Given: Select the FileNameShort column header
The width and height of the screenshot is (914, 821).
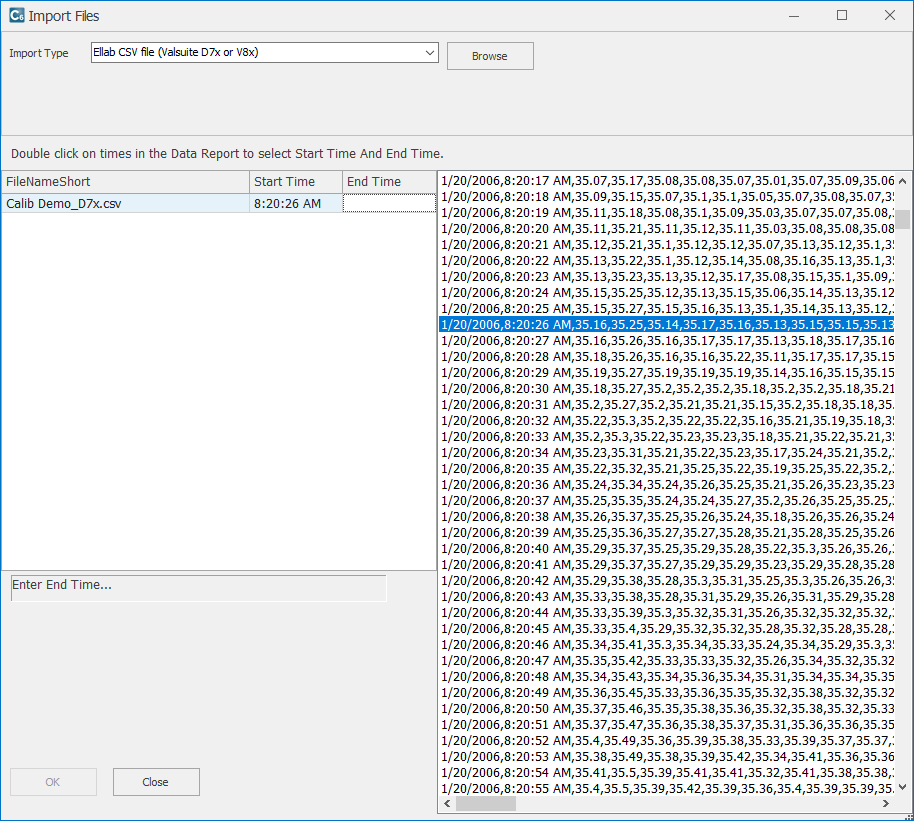Looking at the screenshot, I should pos(125,182).
